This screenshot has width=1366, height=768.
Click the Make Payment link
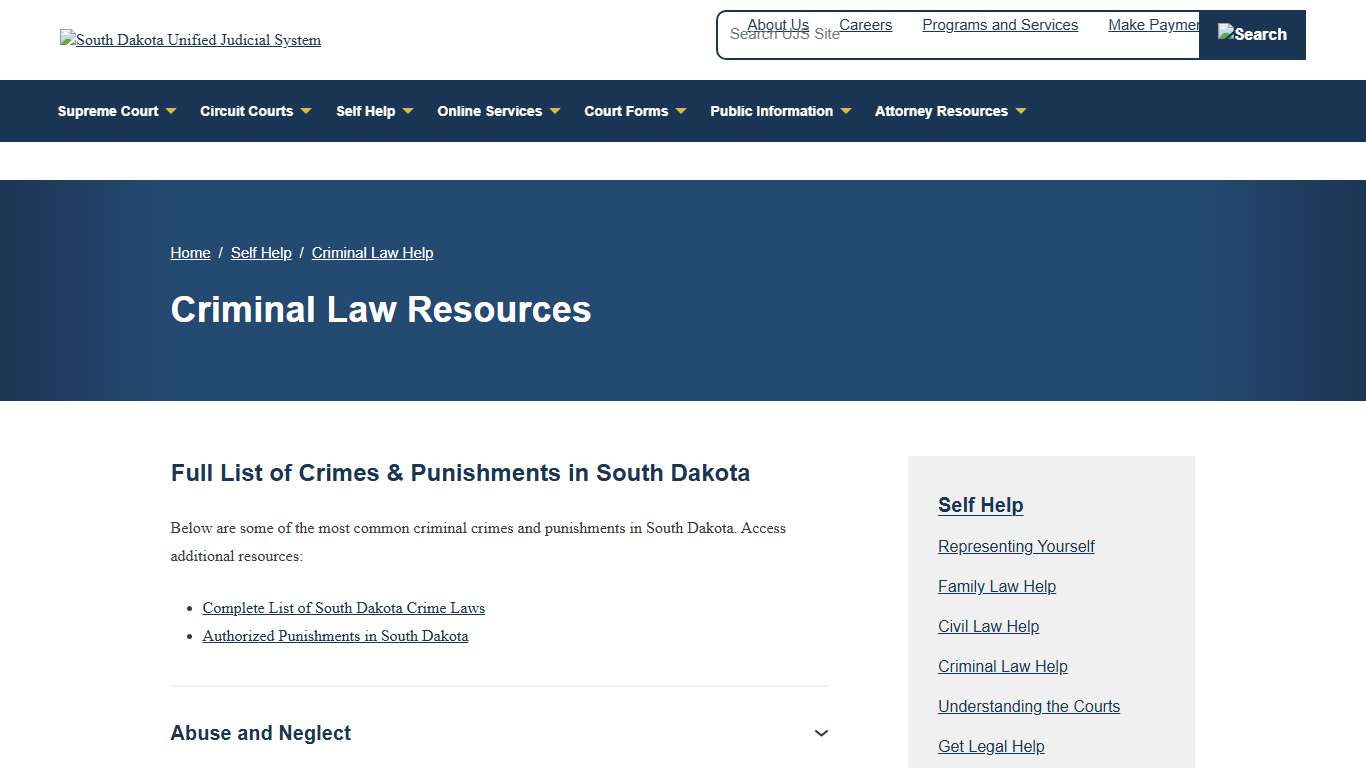[x=1155, y=24]
